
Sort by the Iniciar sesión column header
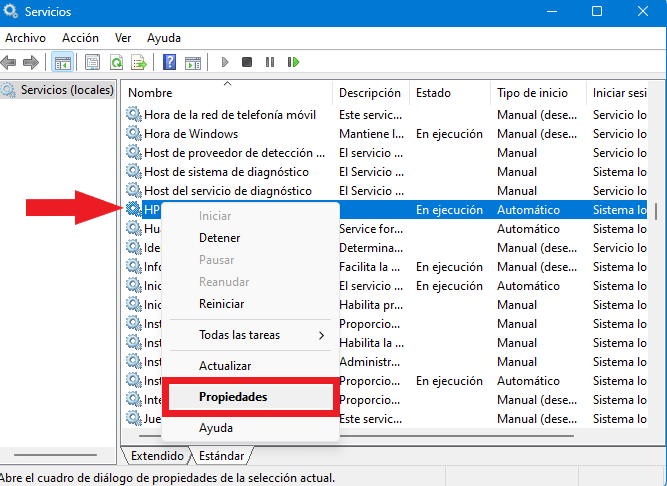(619, 93)
